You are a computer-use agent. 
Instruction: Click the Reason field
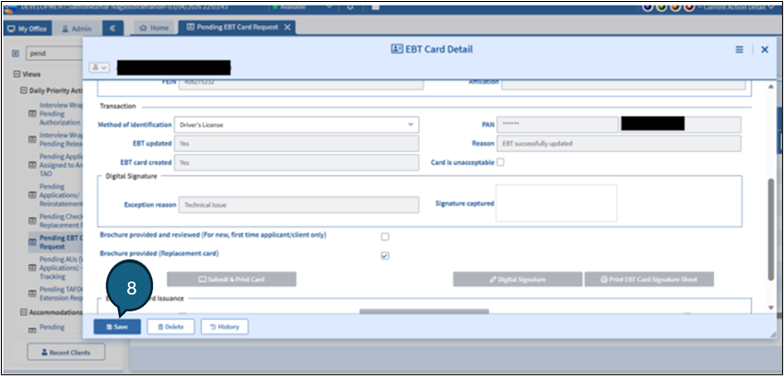(x=619, y=144)
